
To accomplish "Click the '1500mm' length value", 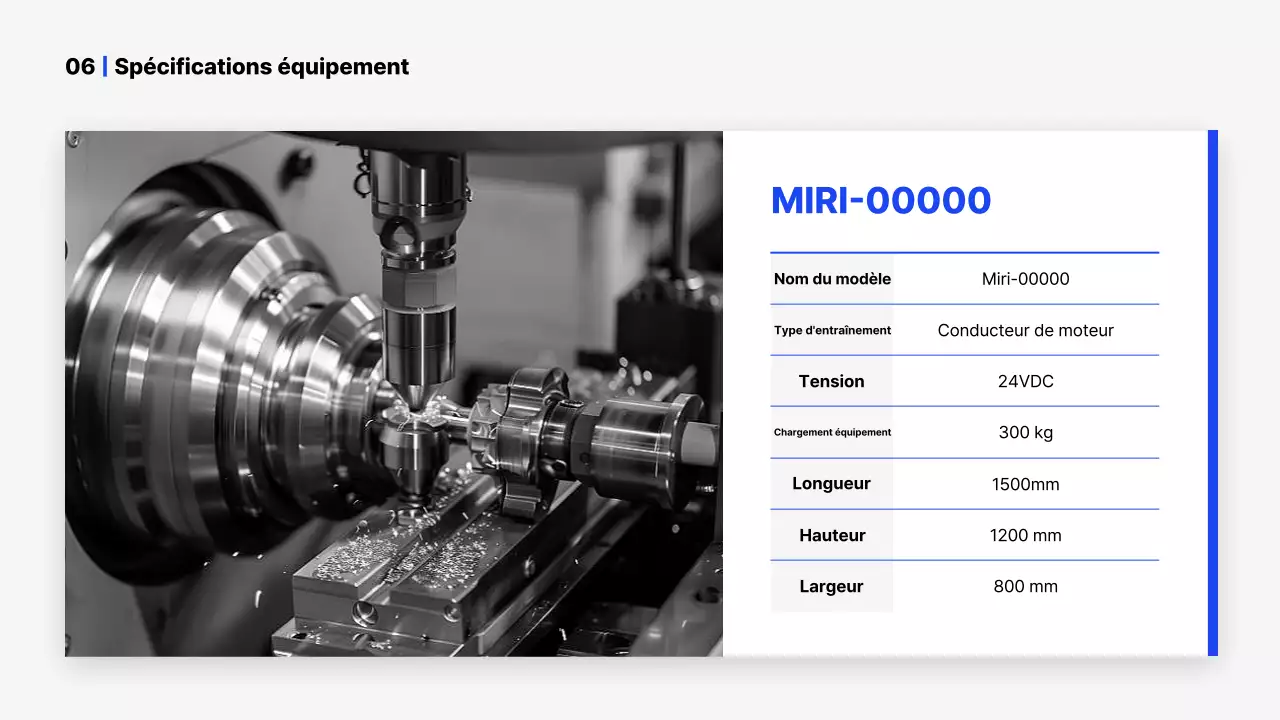I will point(1025,484).
